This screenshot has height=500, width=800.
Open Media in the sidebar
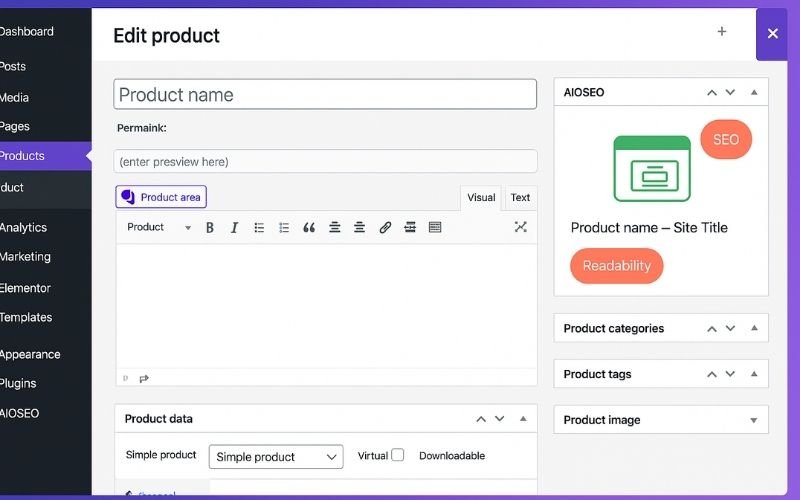14,97
